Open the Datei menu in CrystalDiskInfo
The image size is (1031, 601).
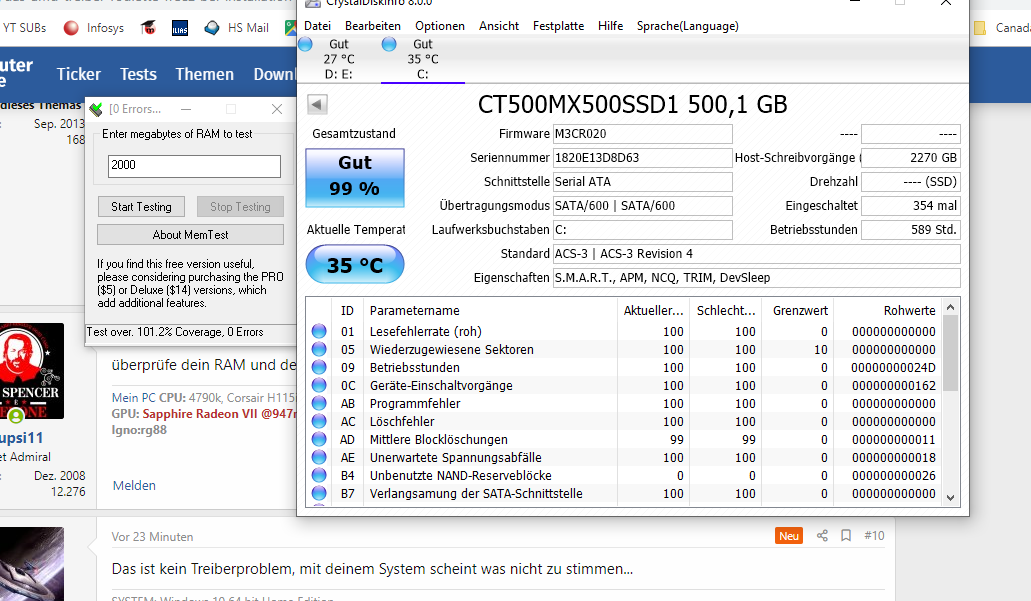point(317,26)
